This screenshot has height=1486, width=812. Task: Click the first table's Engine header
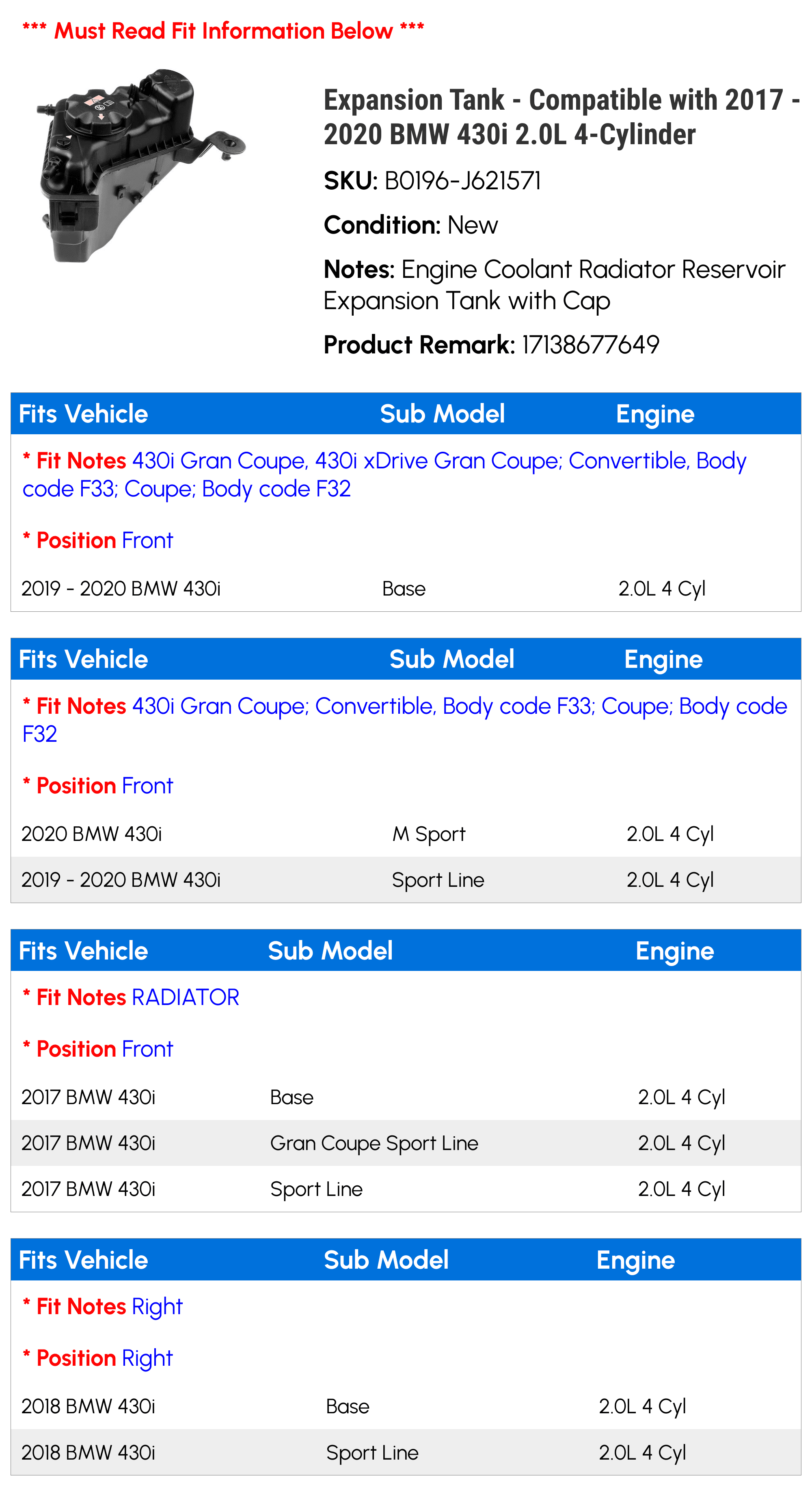coord(655,414)
